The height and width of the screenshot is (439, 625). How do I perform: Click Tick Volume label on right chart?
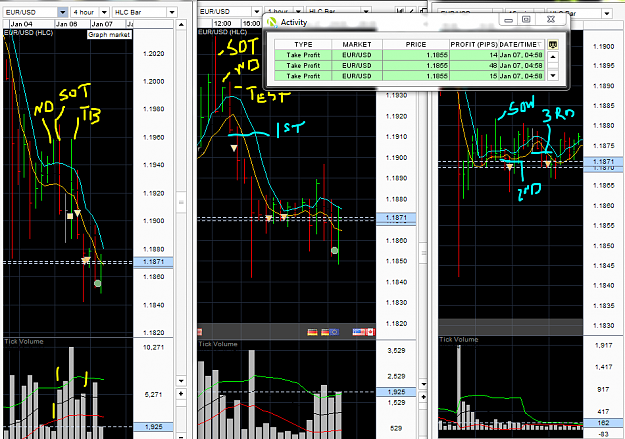point(459,340)
